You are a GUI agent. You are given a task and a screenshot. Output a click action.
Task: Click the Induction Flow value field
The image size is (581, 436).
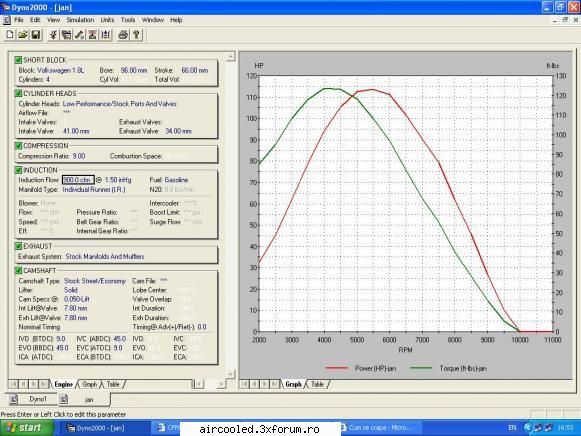[x=78, y=180]
